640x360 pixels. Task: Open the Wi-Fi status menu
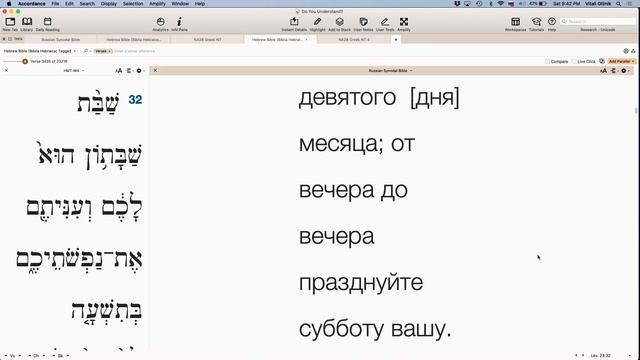click(500, 4)
